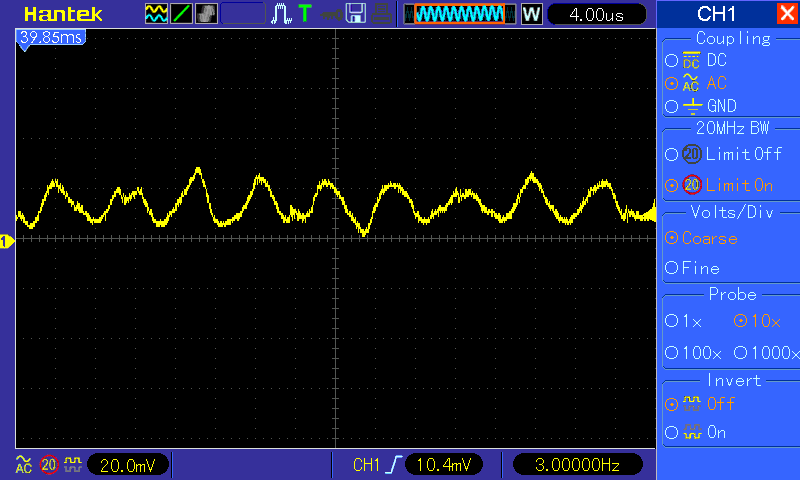Turn 20MHz bandwidth Limit On

(x=671, y=185)
